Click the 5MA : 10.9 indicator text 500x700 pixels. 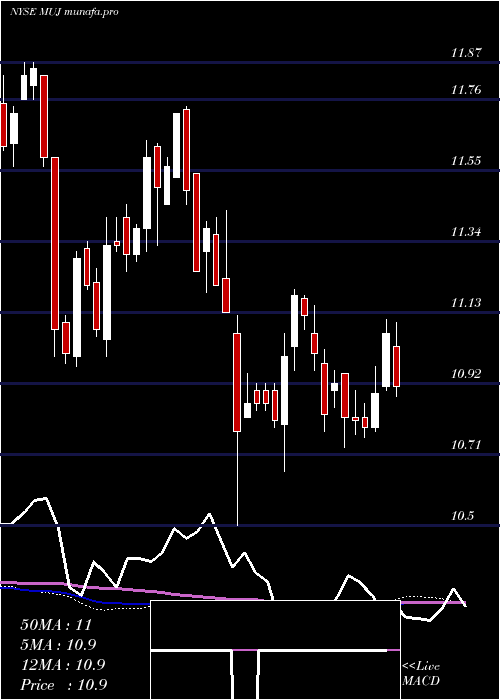pos(58,645)
